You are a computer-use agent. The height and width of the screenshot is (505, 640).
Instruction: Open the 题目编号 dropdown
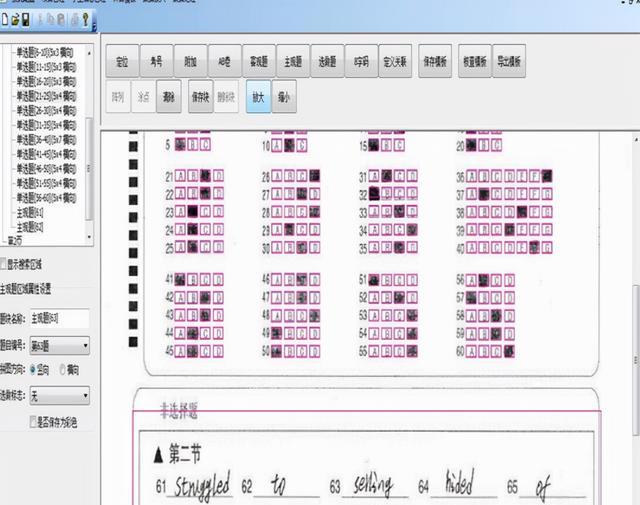point(60,346)
